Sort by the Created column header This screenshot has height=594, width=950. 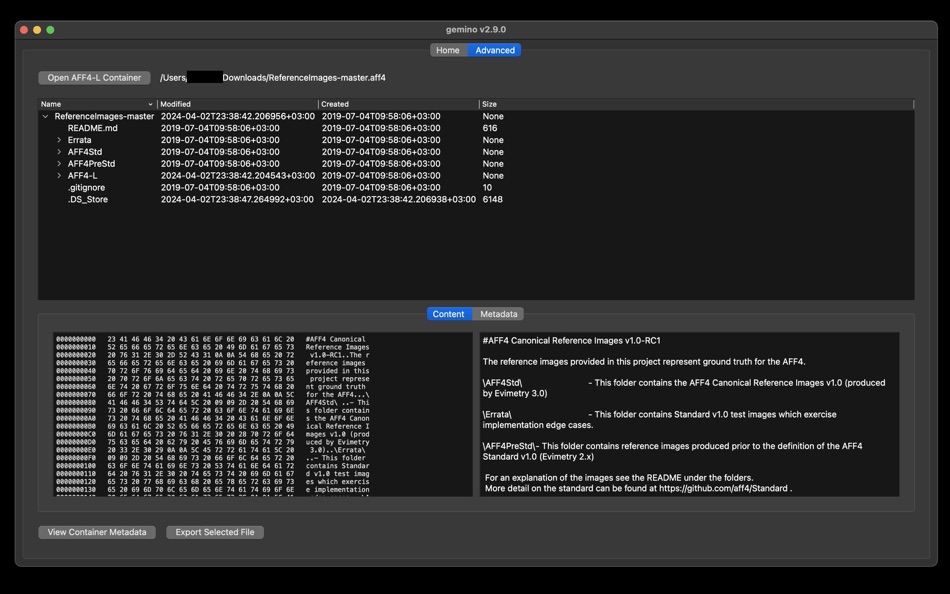pyautogui.click(x=399, y=104)
